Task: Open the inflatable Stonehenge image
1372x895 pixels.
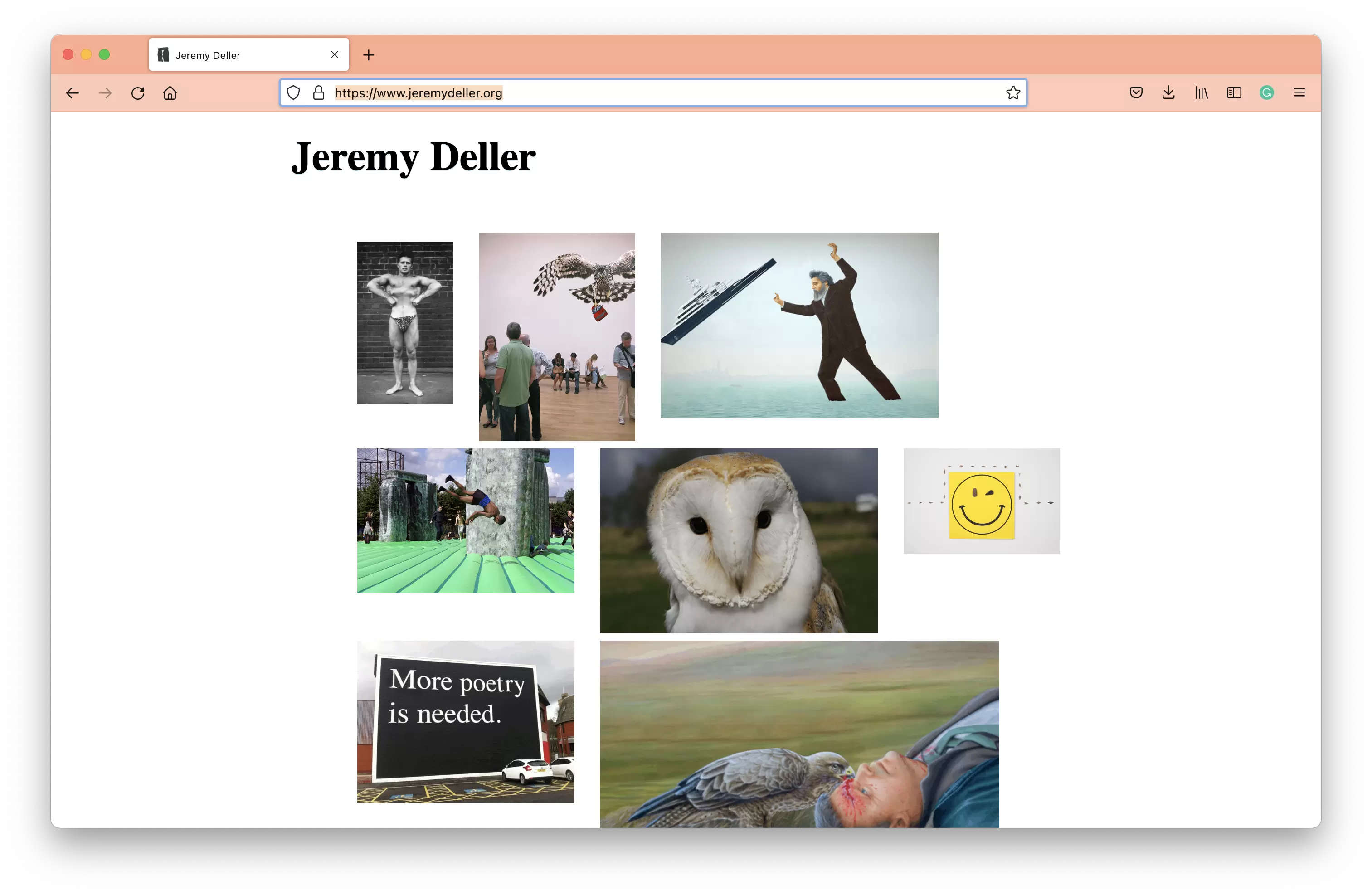Action: pos(466,521)
